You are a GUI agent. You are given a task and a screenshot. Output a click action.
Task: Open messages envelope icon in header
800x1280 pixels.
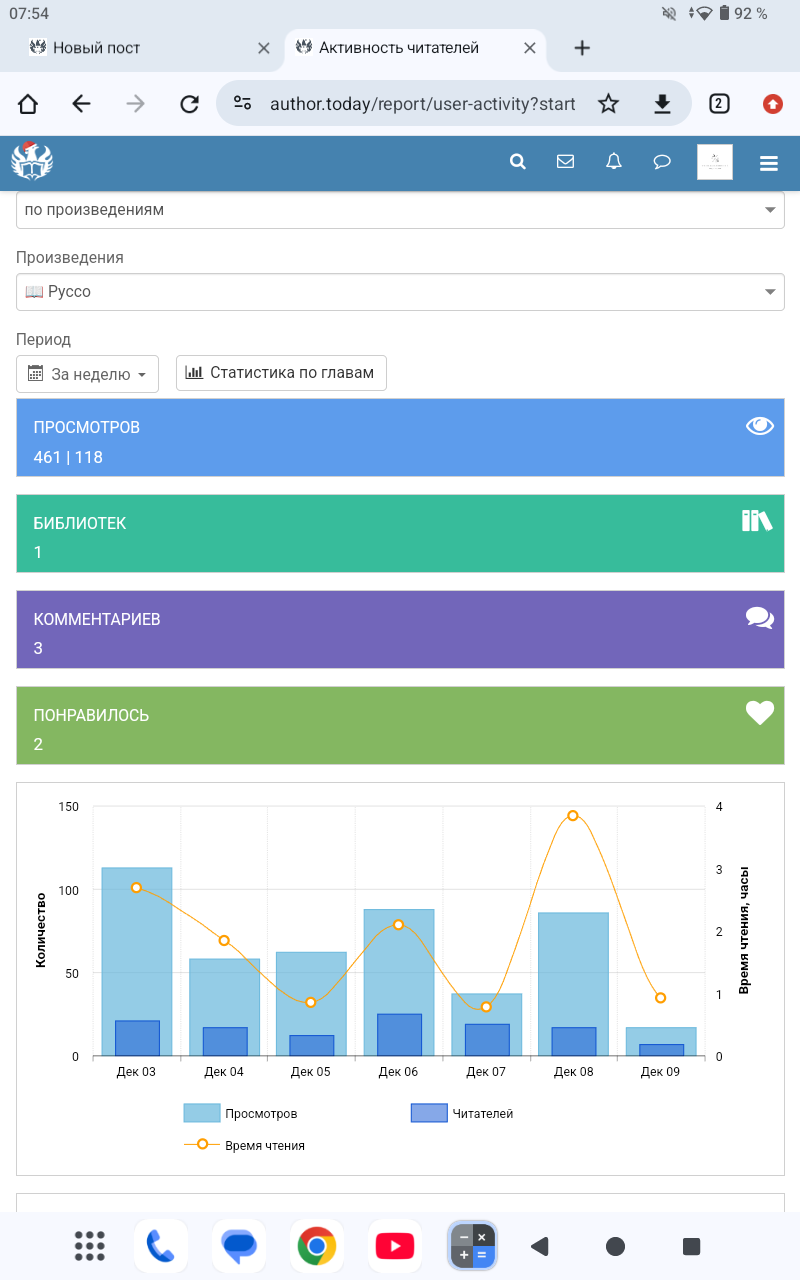coord(565,162)
